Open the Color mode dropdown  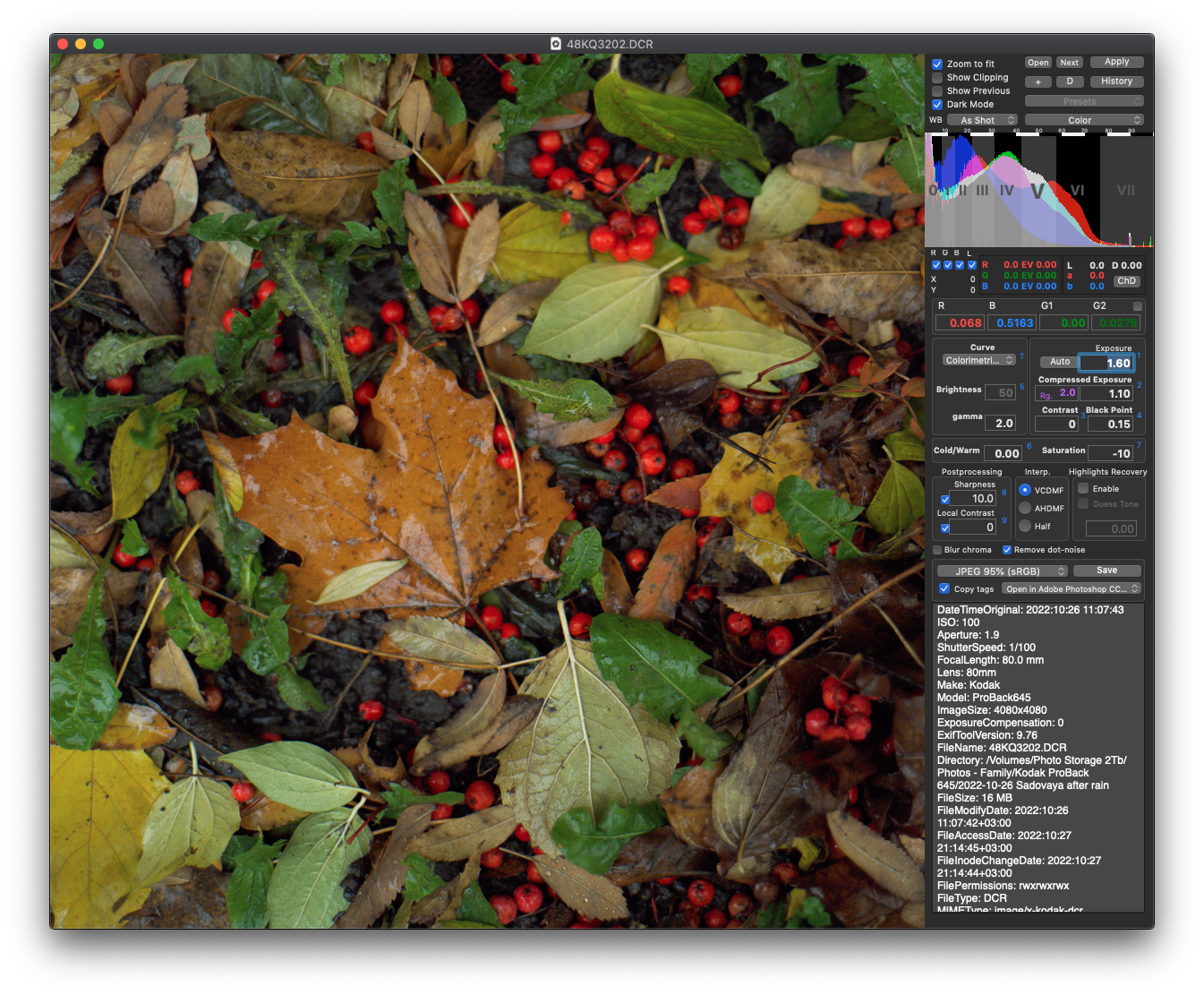[1084, 120]
